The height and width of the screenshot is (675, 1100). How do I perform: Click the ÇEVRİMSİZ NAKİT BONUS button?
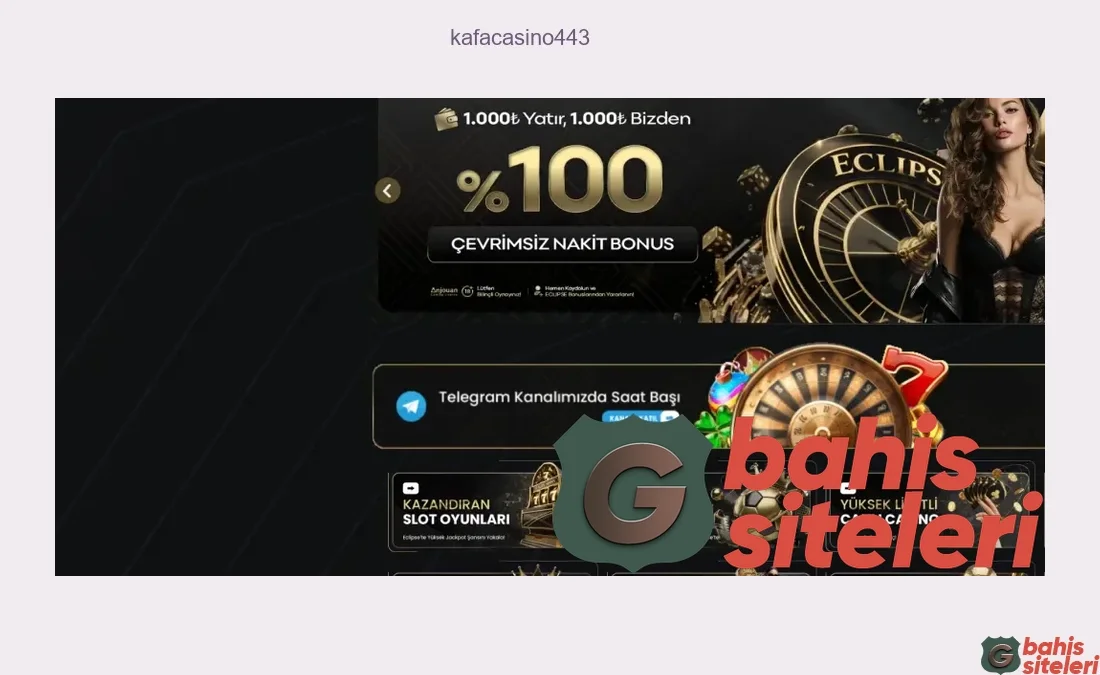pos(562,243)
